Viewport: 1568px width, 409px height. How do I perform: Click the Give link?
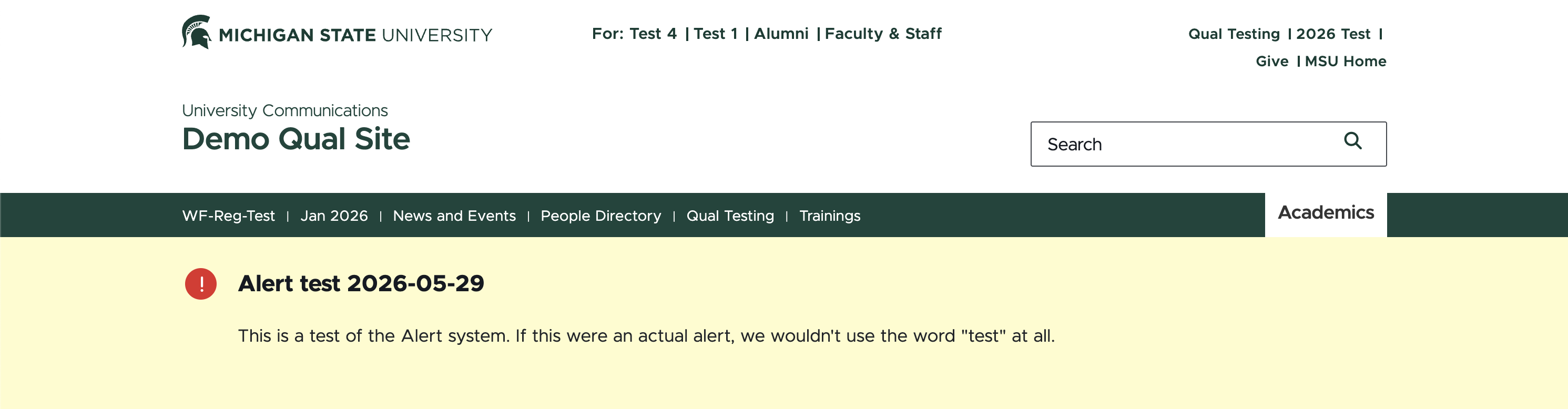(x=1271, y=62)
